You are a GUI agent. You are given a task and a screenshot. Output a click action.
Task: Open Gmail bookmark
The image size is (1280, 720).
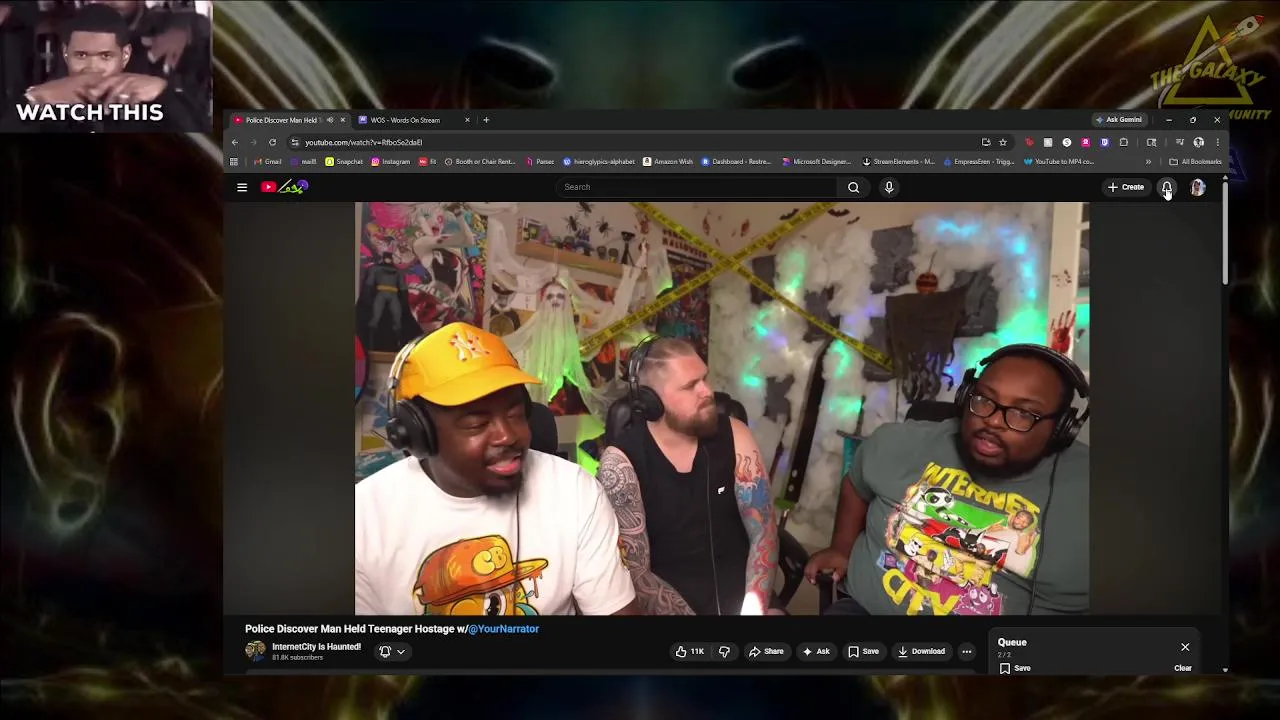[267, 161]
